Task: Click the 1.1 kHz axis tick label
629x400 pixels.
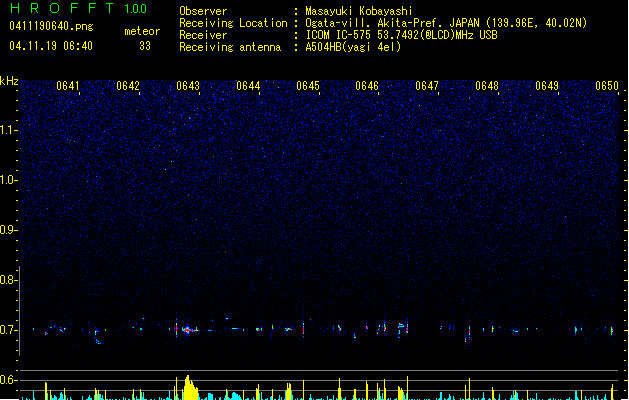Action: (x=8, y=130)
